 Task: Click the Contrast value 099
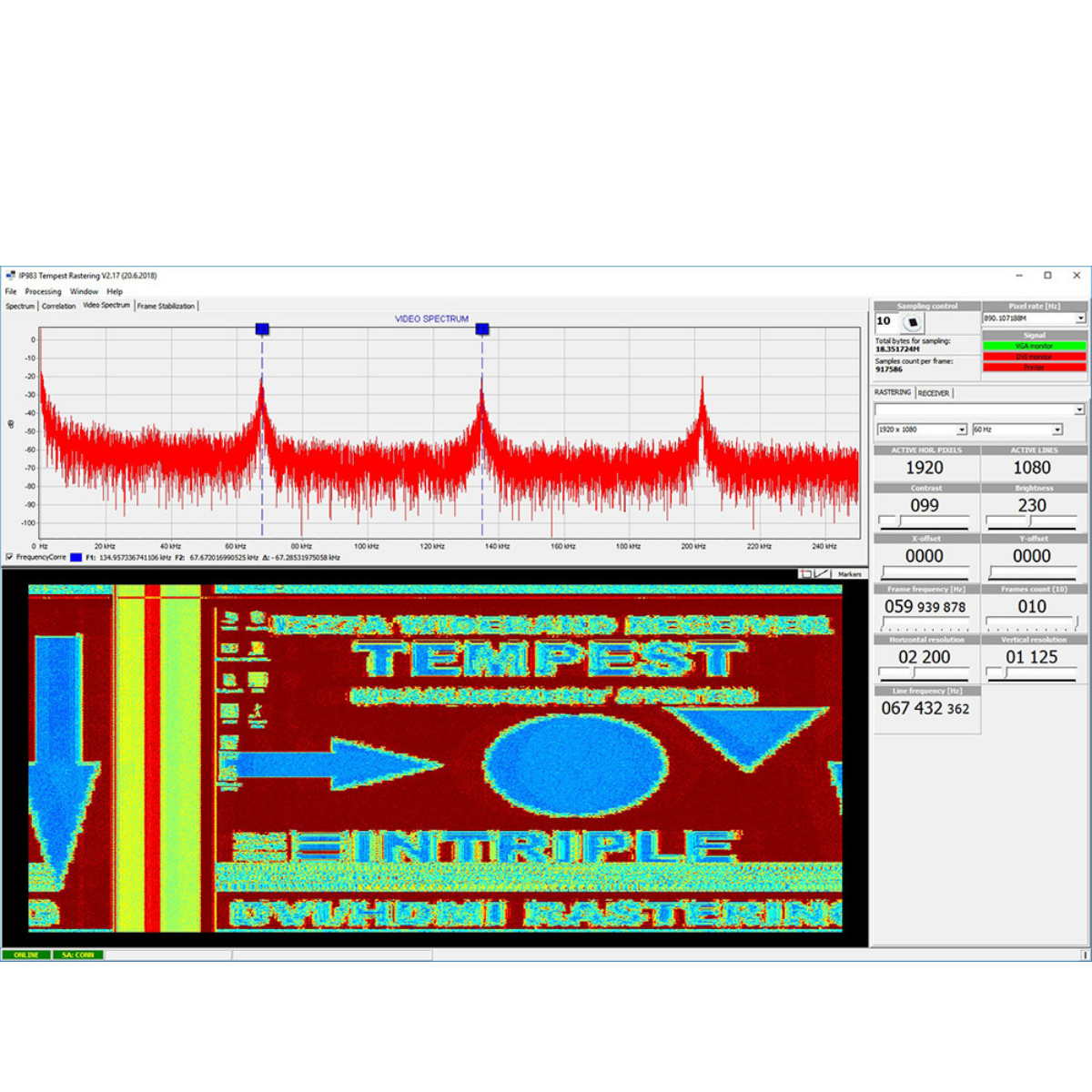click(925, 505)
